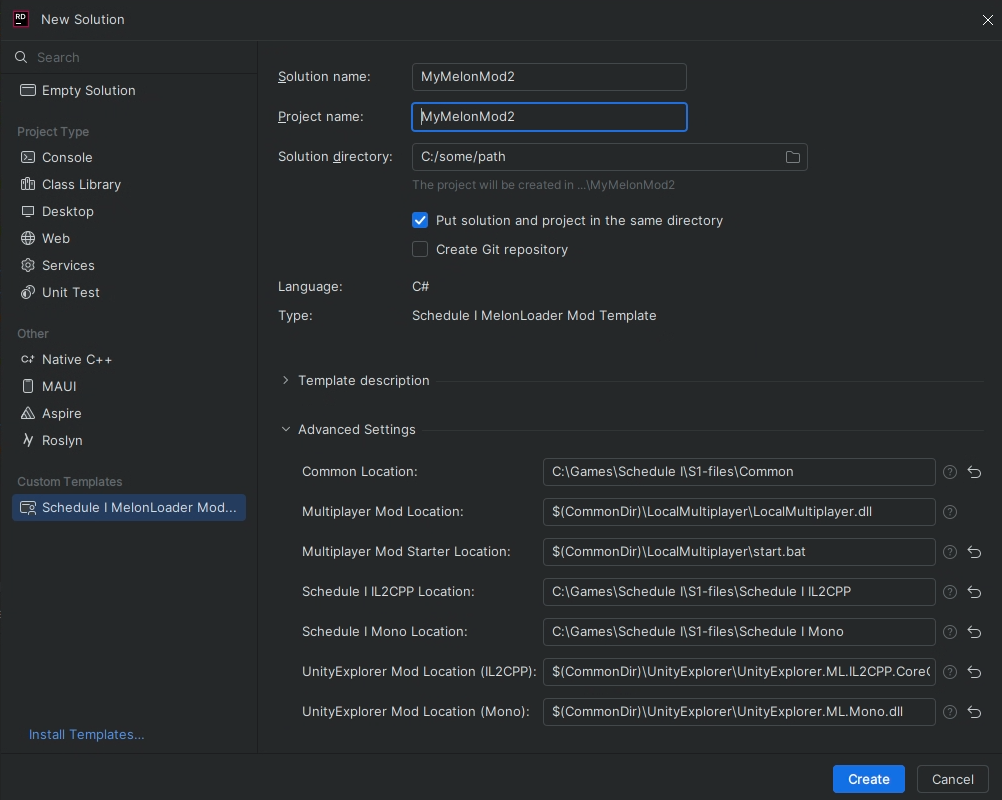Show help for Schedule I Mono Location
Screen dimensions: 1002x800
tap(950, 632)
